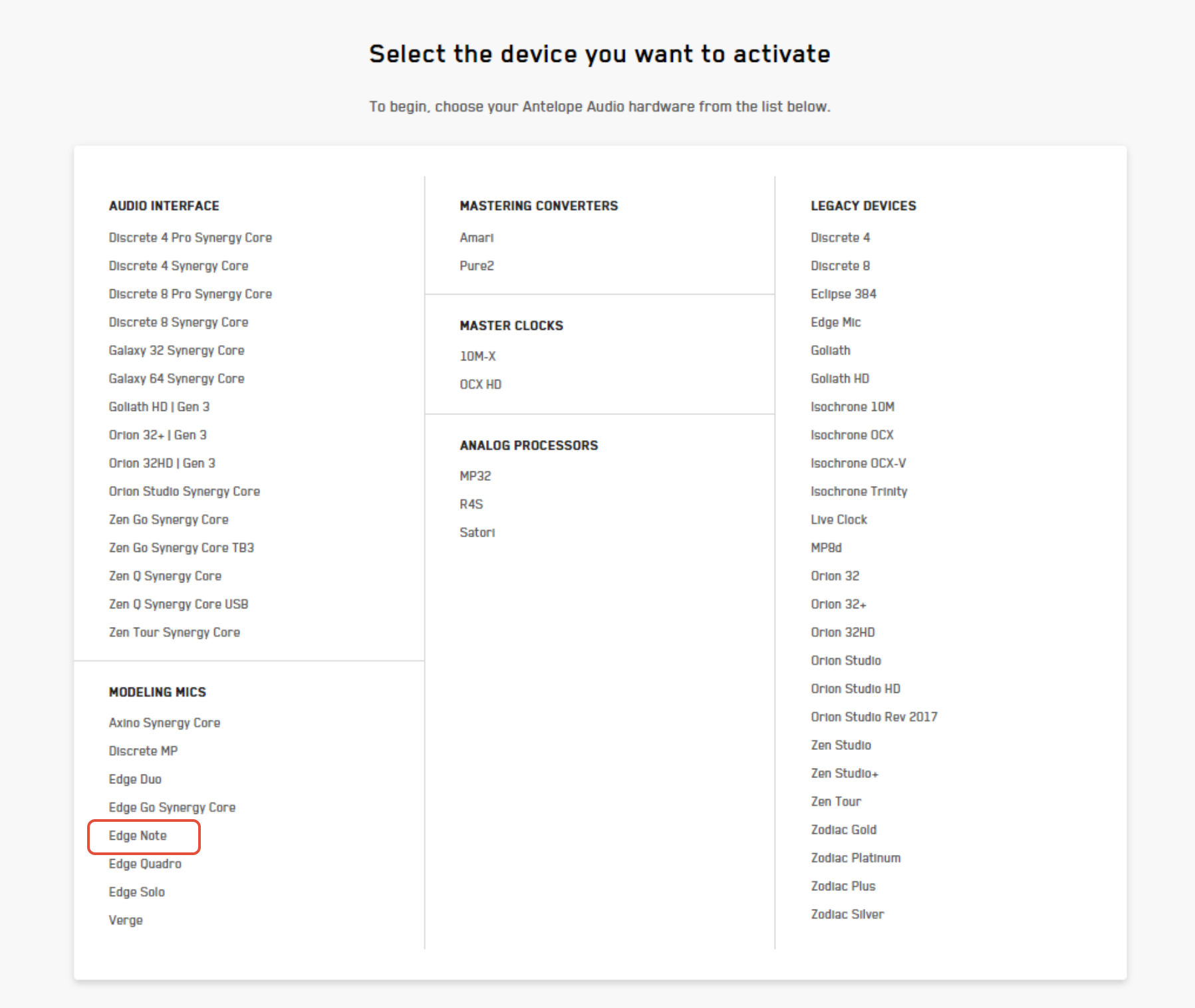The image size is (1195, 1008).
Task: Pick the Verge modeling mic
Action: [126, 920]
